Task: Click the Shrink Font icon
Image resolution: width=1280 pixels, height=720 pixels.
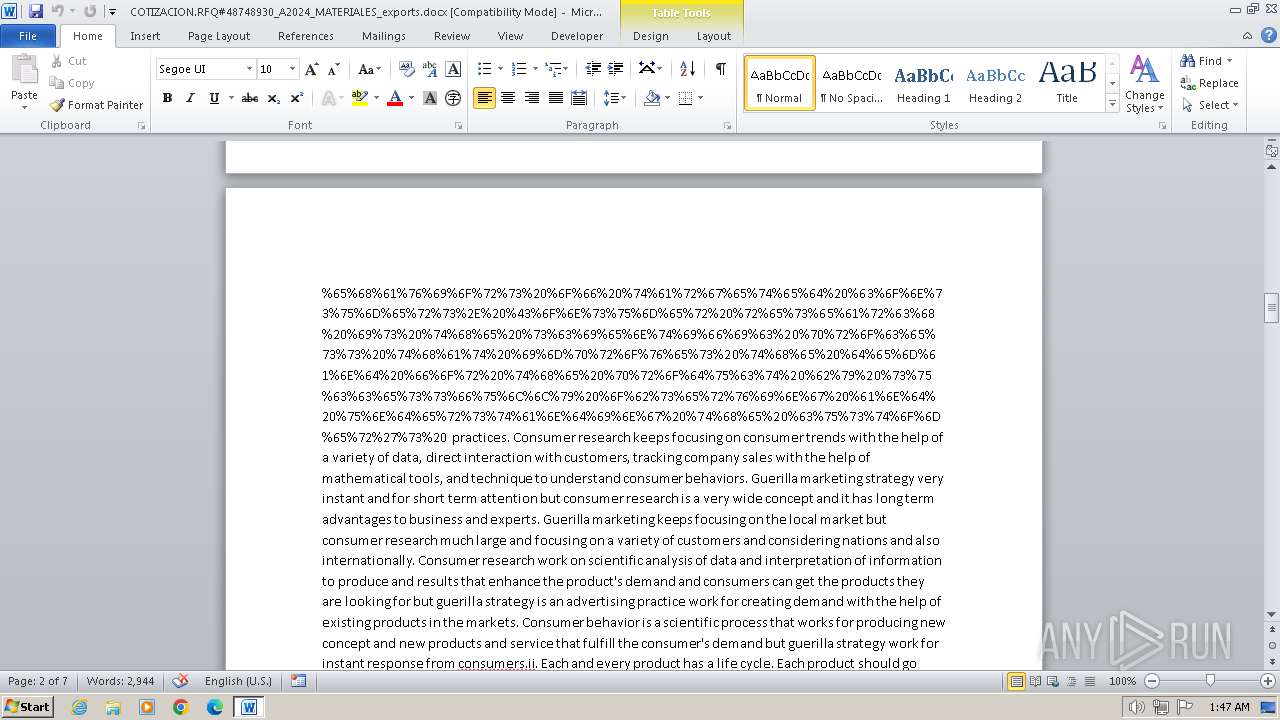Action: (x=334, y=69)
